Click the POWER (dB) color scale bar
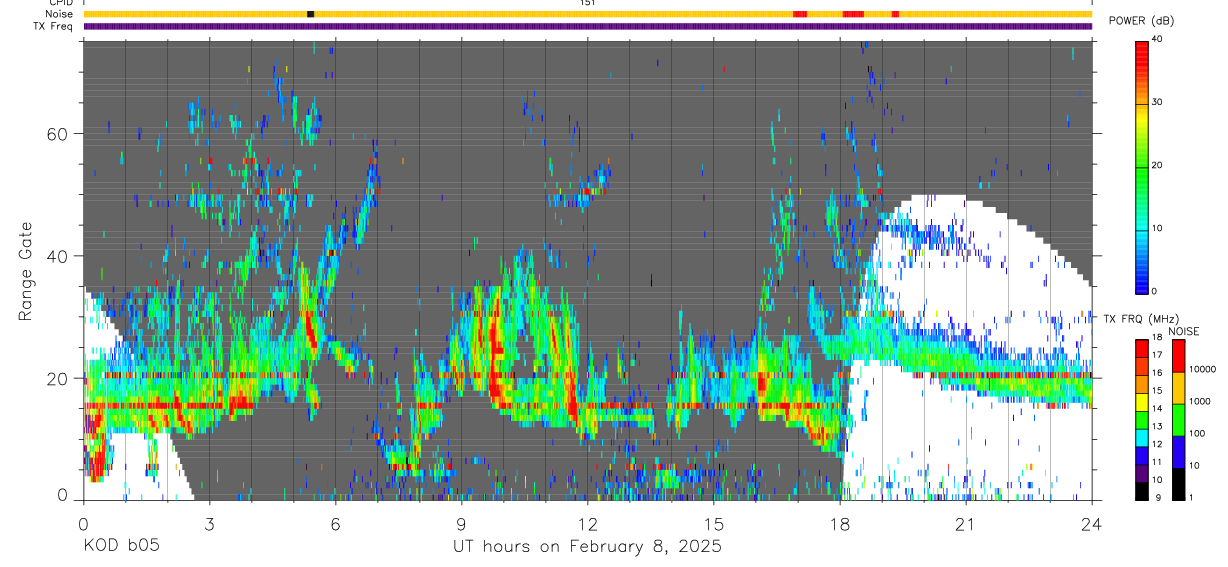The height and width of the screenshot is (567, 1228). [x=1141, y=166]
